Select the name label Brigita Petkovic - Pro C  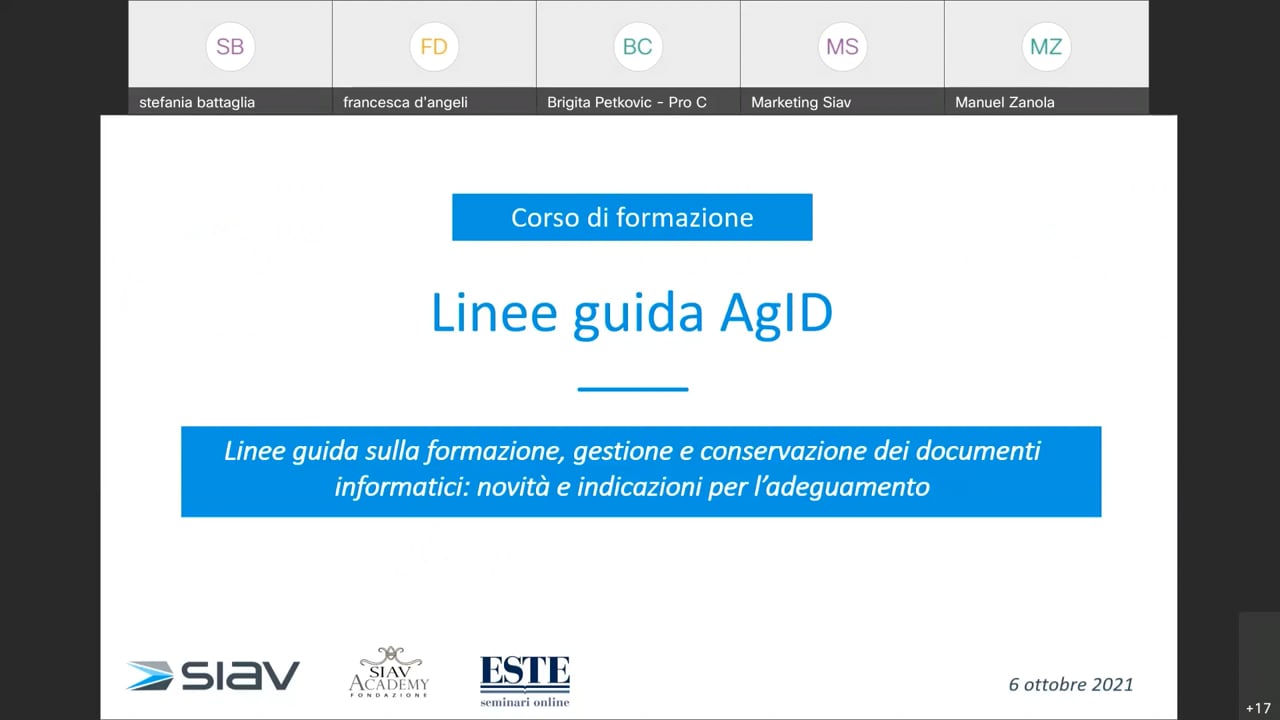coord(627,102)
